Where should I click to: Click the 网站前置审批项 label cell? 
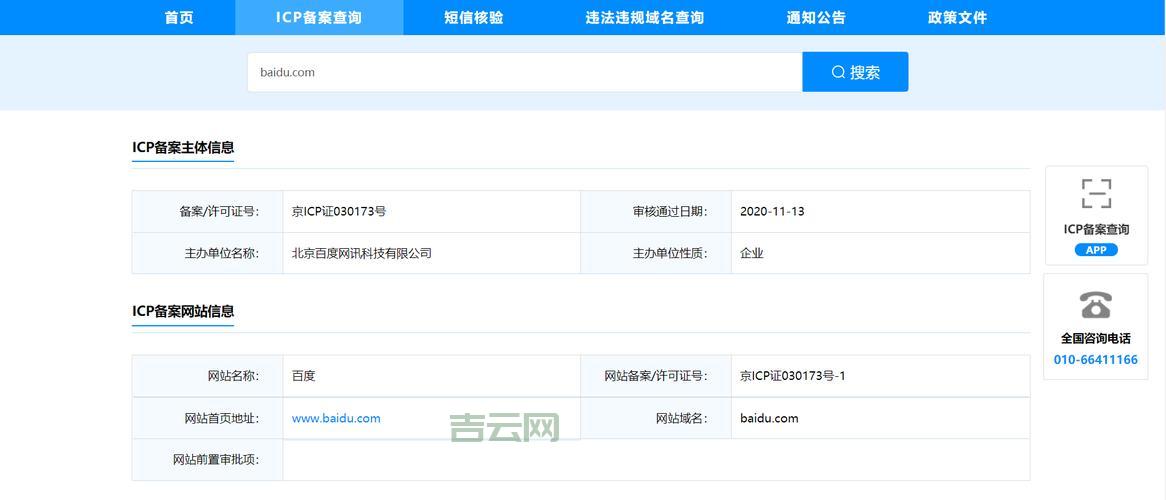[x=207, y=460]
